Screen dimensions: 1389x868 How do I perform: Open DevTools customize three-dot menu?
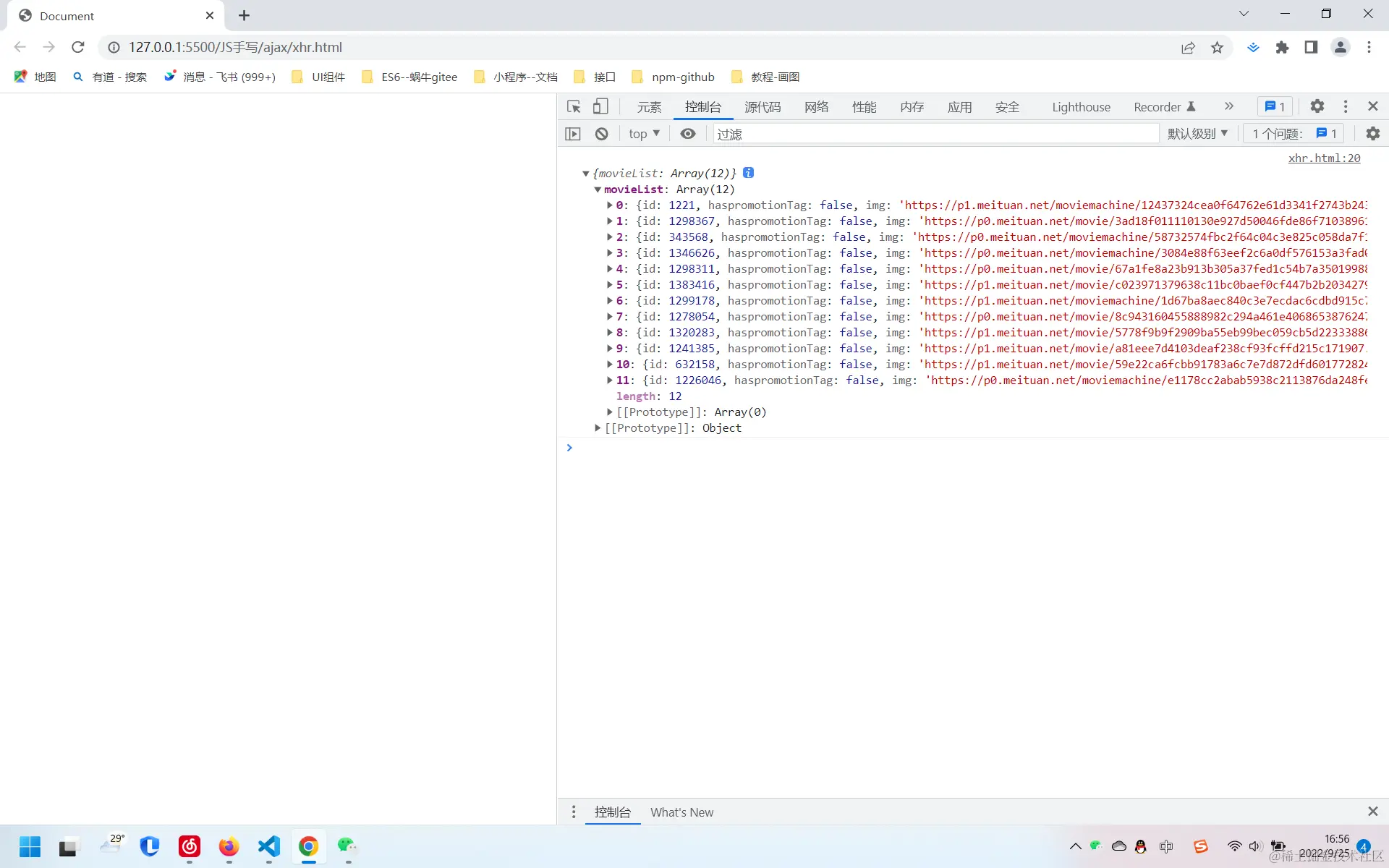1346,106
